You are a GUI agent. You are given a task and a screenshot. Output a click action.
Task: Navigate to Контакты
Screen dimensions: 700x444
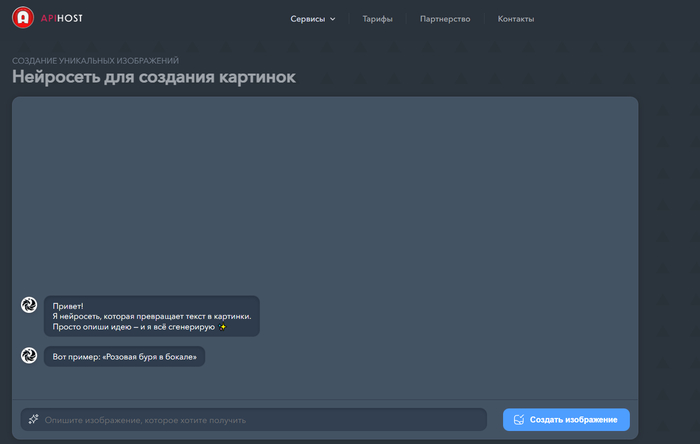coord(516,19)
